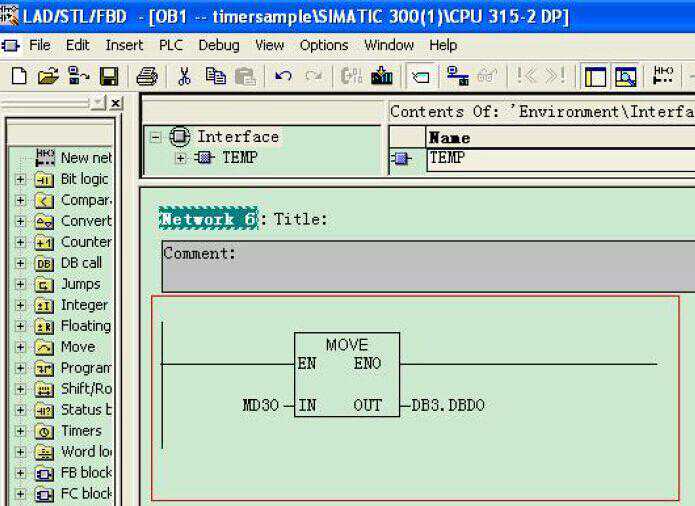Image resolution: width=695 pixels, height=506 pixels.
Task: Expand the Bit logic folder
Action: point(20,179)
